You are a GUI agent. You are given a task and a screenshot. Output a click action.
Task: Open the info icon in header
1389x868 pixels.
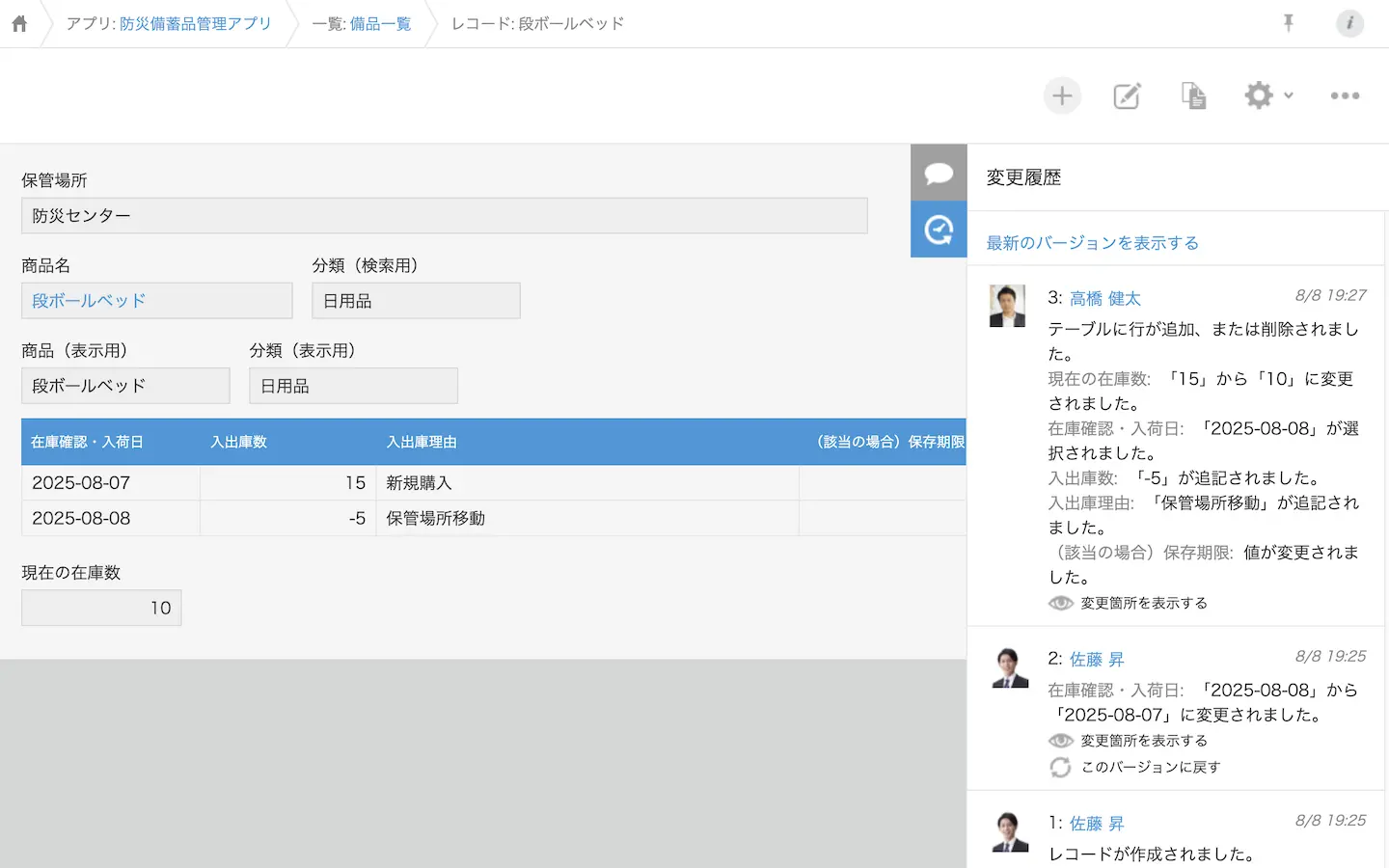(x=1349, y=23)
